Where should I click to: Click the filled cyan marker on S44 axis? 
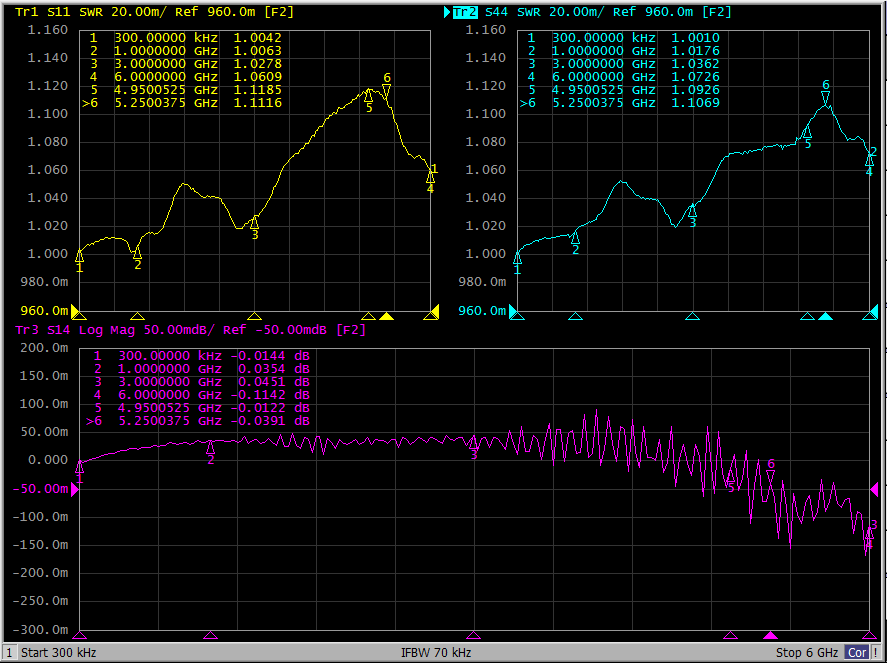(825, 316)
